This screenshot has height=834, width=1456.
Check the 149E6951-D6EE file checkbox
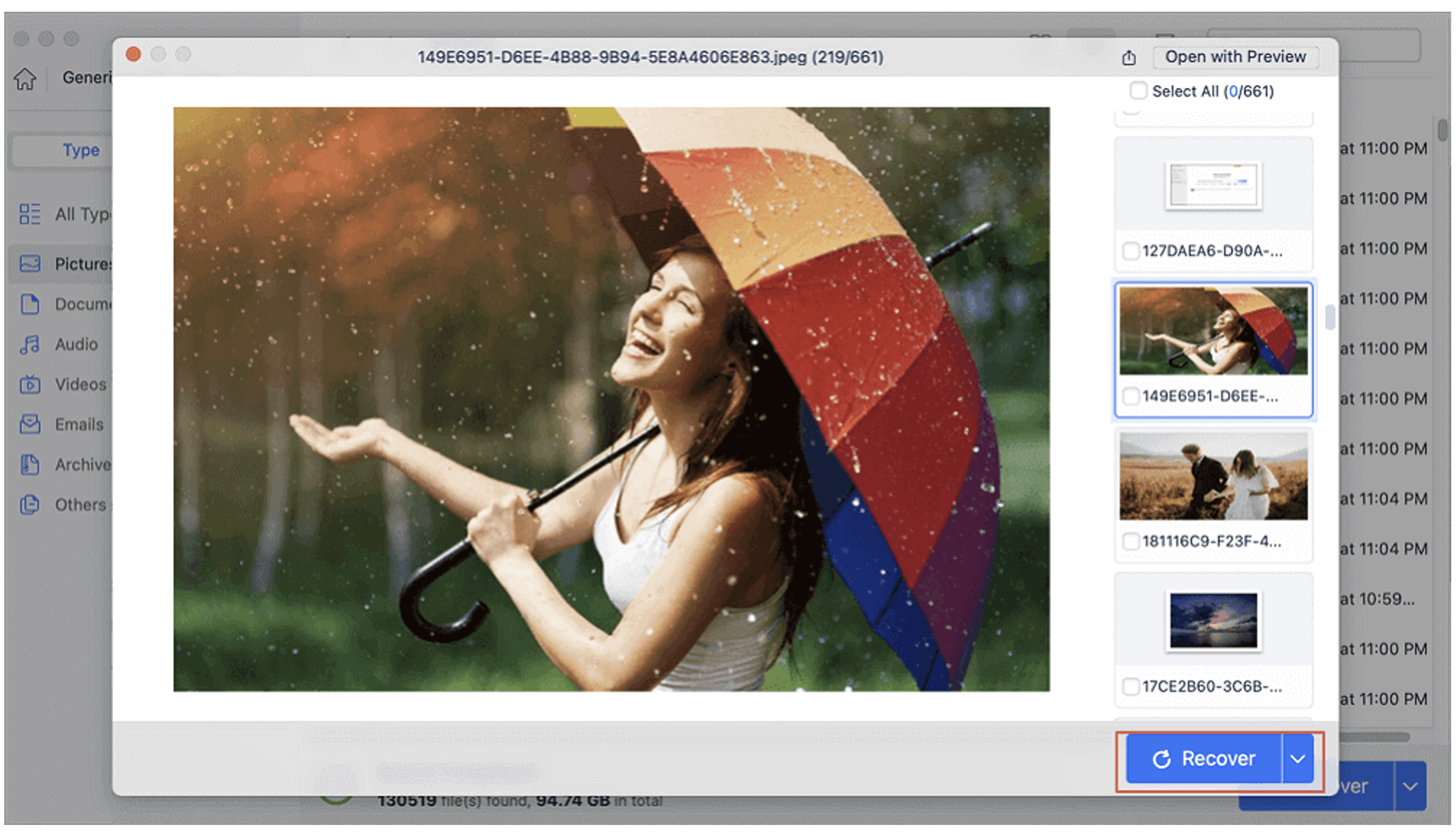1131,397
